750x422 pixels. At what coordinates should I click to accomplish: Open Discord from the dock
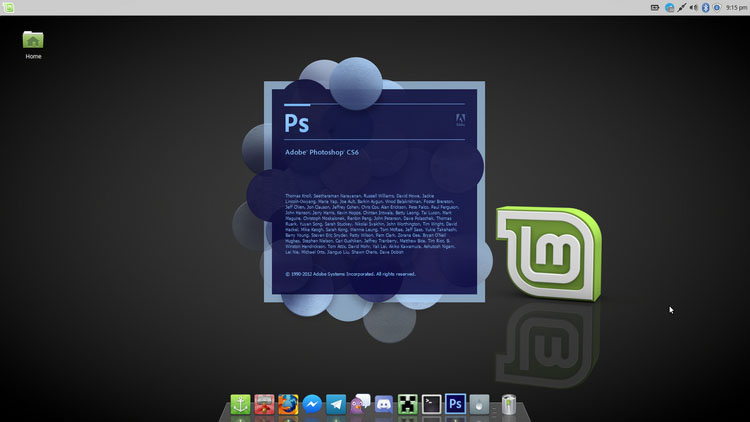pyautogui.click(x=384, y=404)
